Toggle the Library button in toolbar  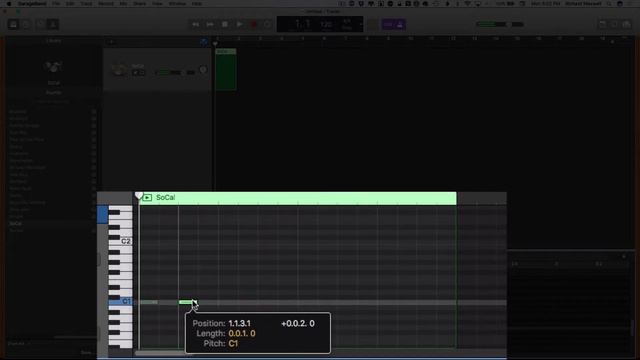click(13, 24)
